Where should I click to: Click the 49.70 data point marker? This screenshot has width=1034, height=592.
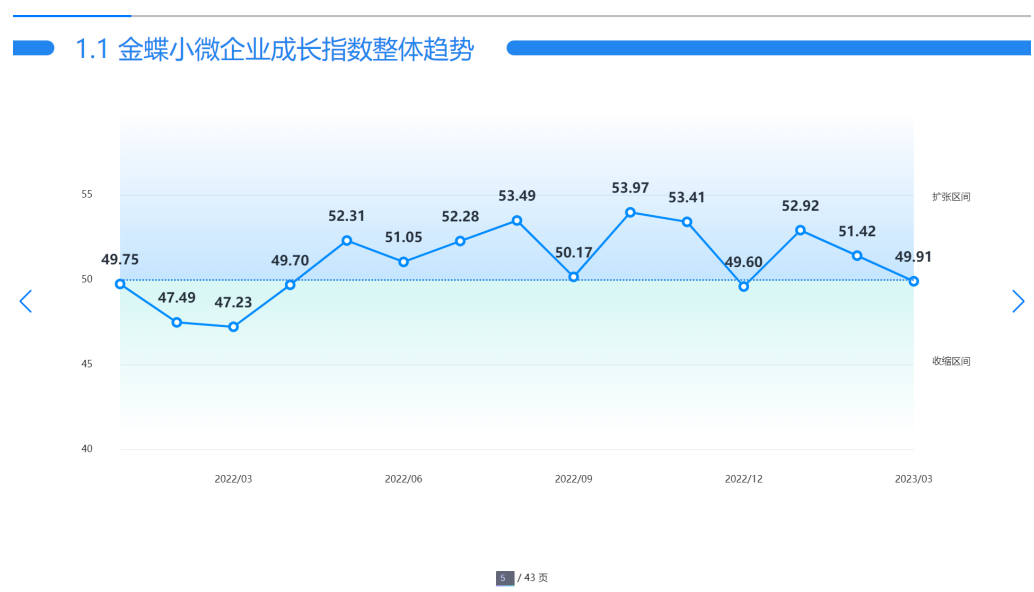pyautogui.click(x=290, y=285)
